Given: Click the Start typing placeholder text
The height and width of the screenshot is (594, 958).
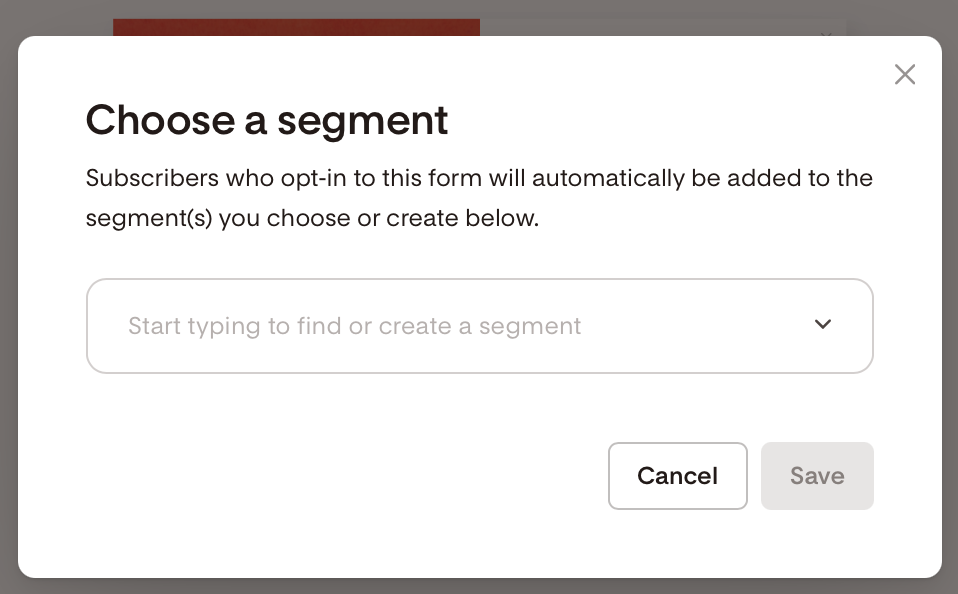Looking at the screenshot, I should tap(354, 326).
